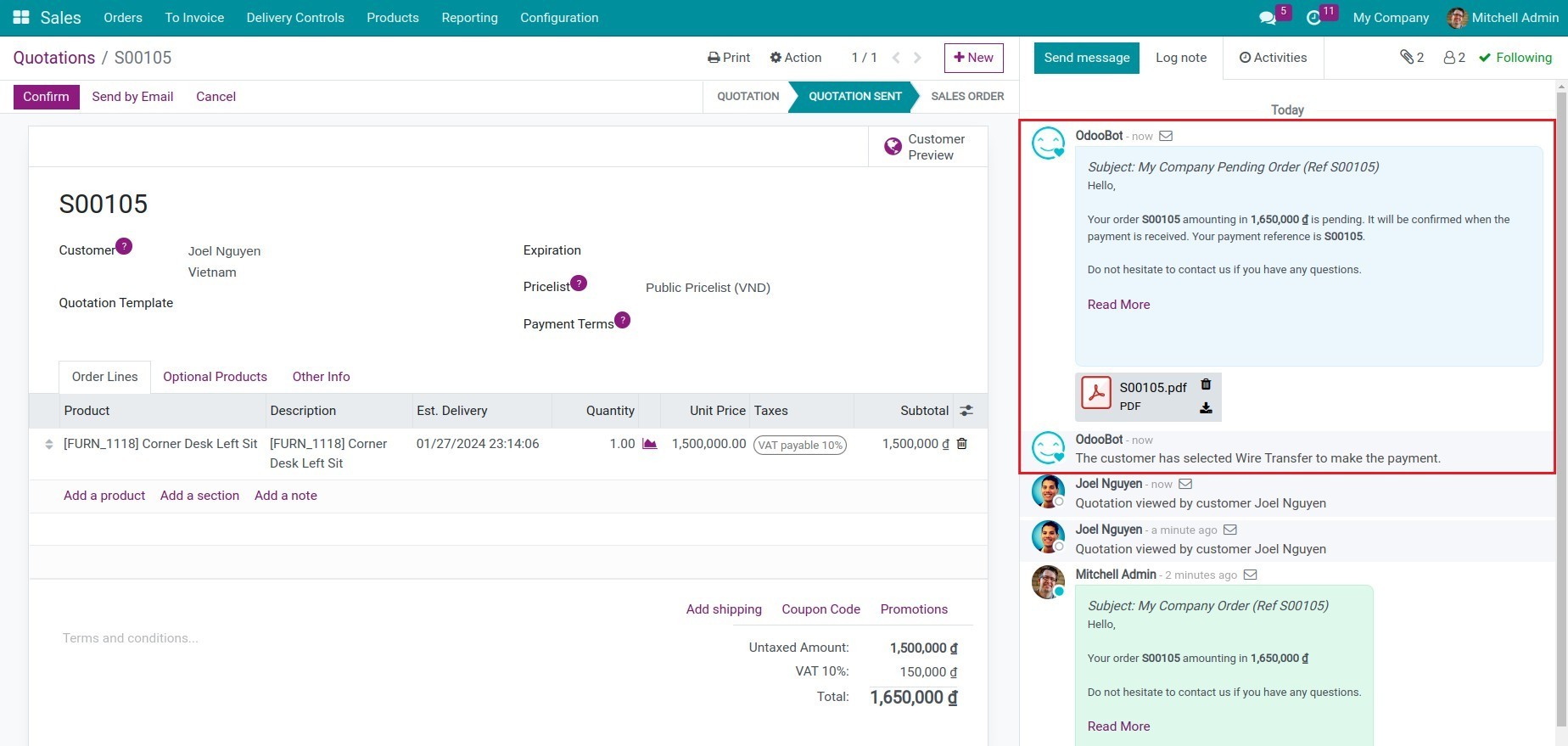This screenshot has width=1568, height=746.
Task: Click Add a product link
Action: 104,496
